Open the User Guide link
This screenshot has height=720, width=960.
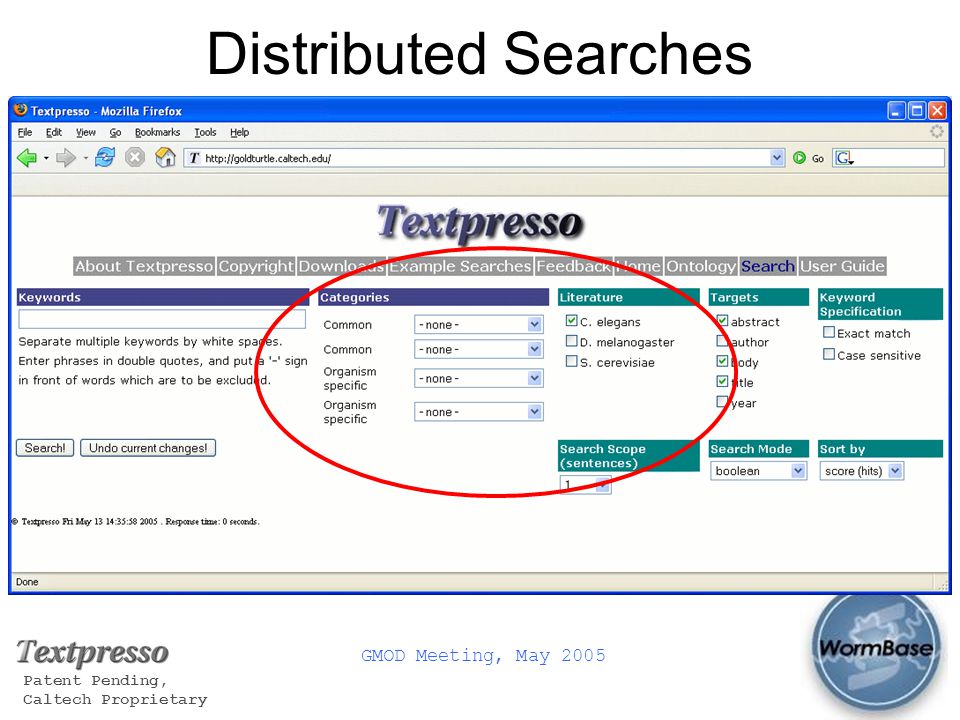(x=842, y=266)
